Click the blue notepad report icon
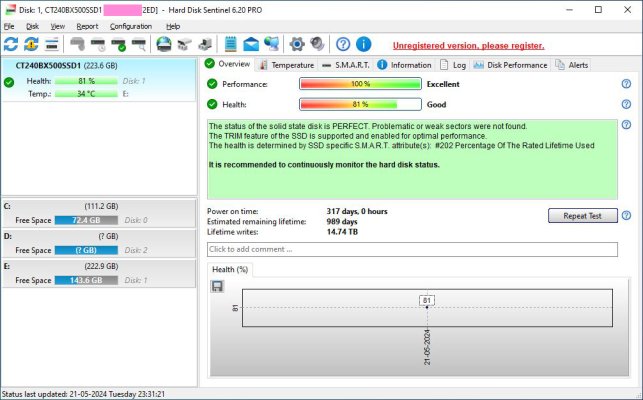Screen dimensions: 643x400 [x=230, y=44]
